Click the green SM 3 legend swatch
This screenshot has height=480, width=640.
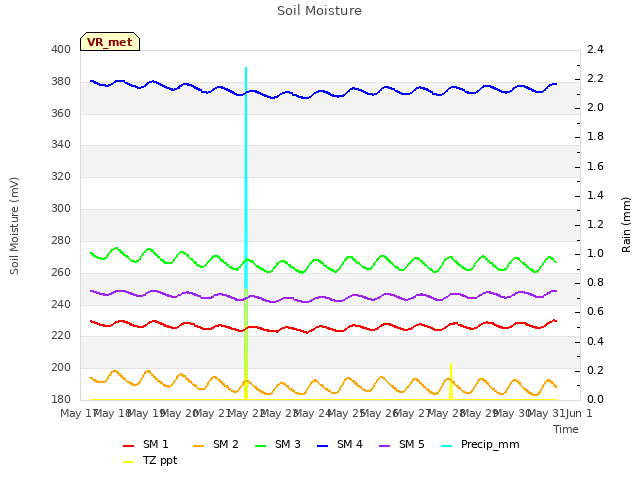tap(260, 446)
